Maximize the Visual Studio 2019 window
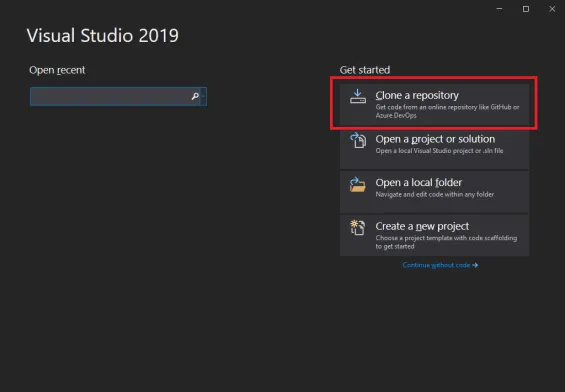 click(526, 9)
